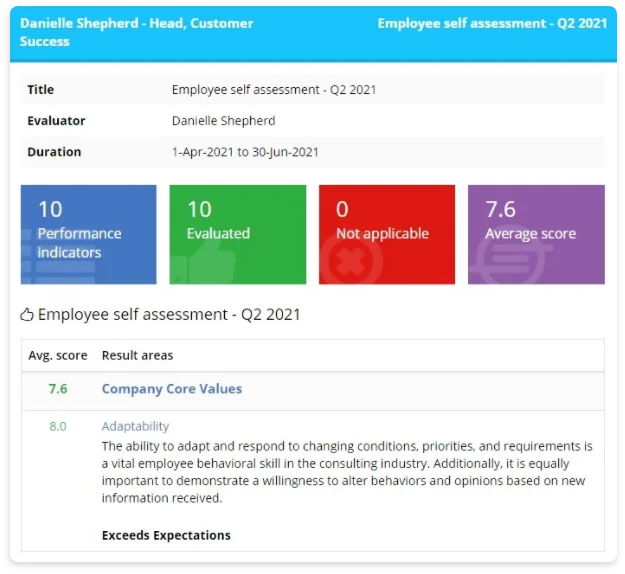Select the purple Average score tile
Viewport: 625px width, 574px height.
537,234
